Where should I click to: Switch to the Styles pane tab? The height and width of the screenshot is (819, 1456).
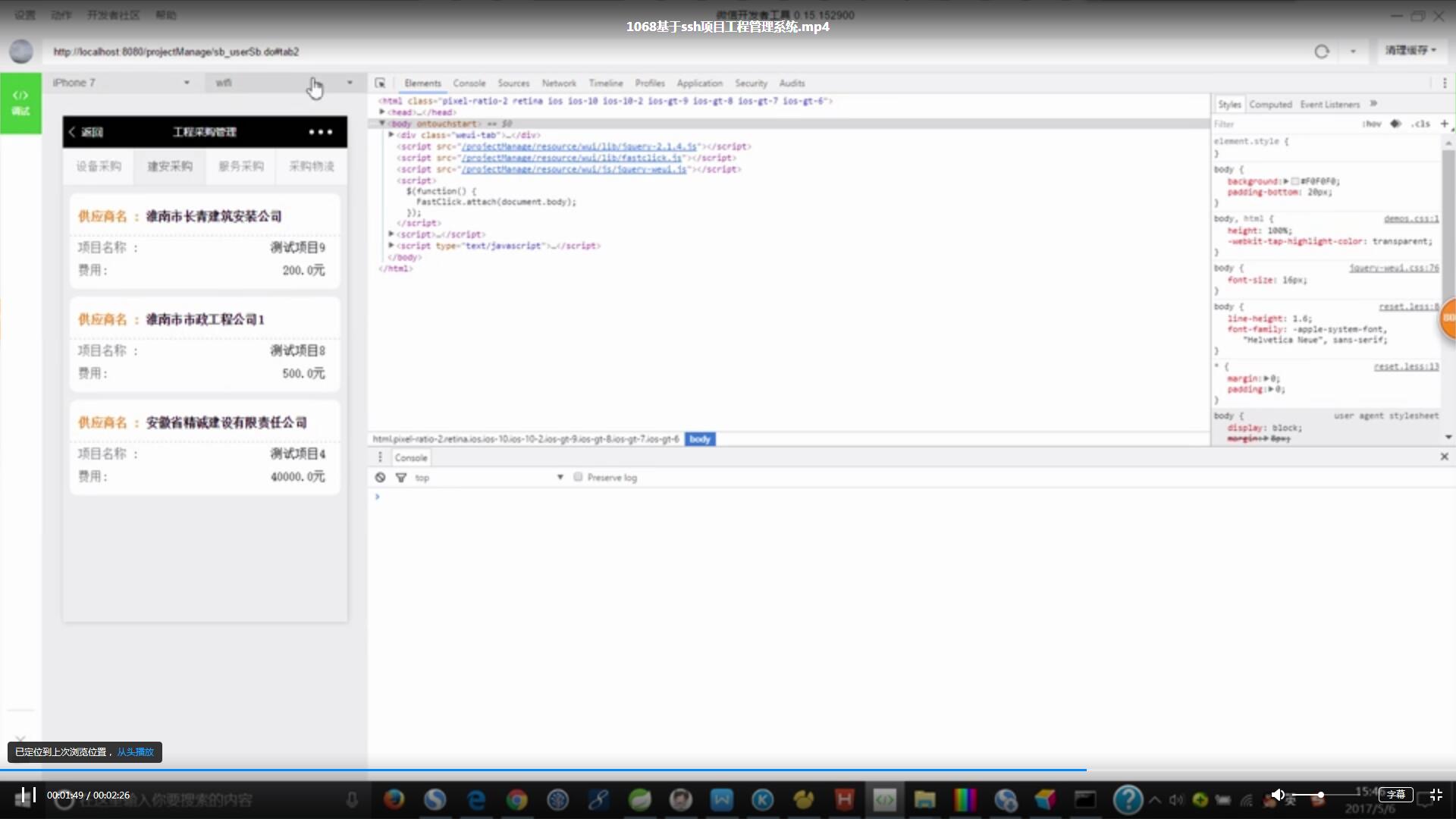point(1229,105)
